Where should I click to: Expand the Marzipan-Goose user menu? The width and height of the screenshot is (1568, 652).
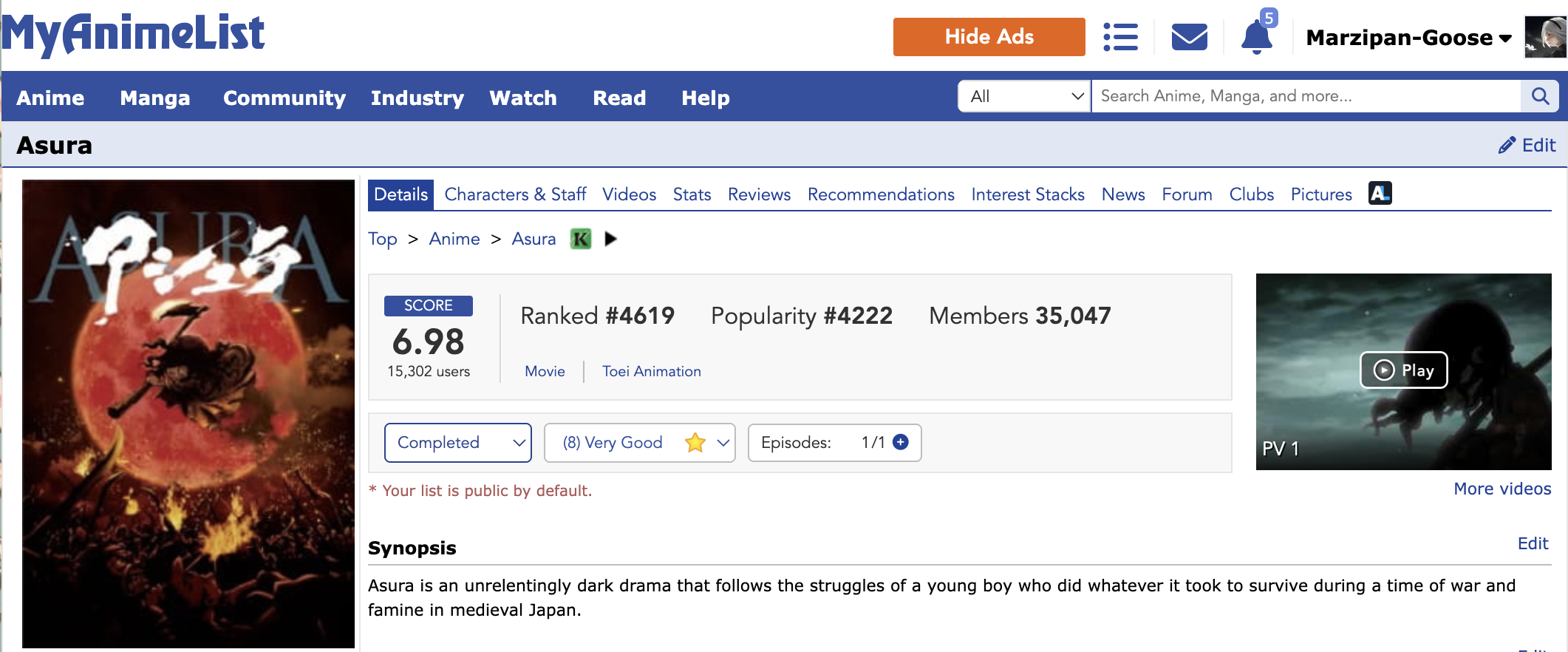coord(1408,38)
